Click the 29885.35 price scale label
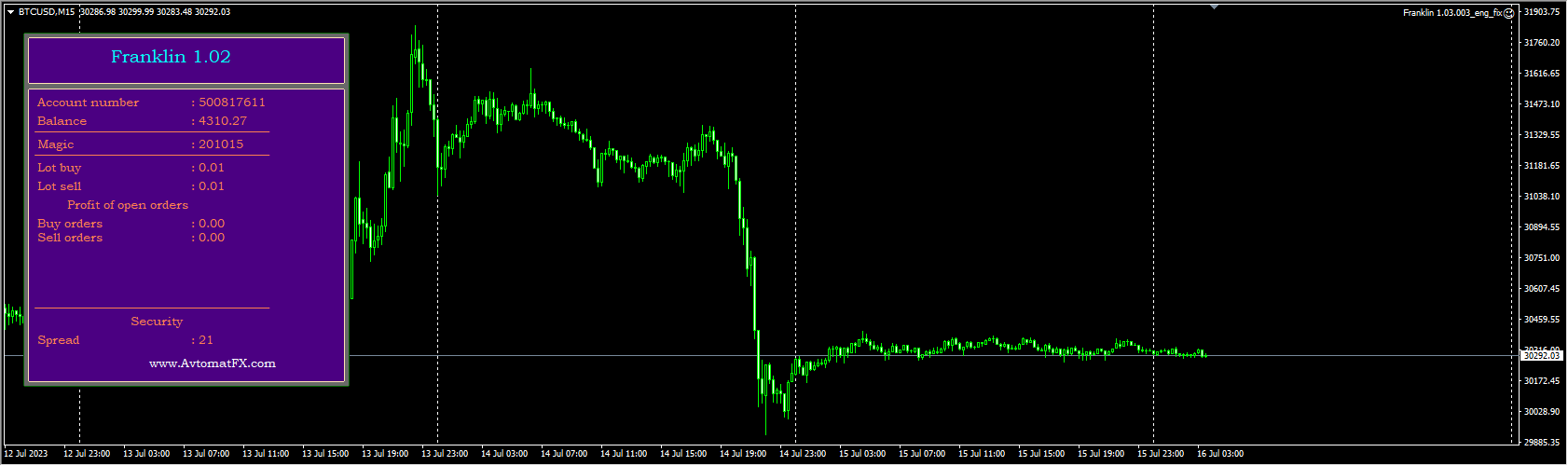The image size is (1568, 466). coord(1542,443)
